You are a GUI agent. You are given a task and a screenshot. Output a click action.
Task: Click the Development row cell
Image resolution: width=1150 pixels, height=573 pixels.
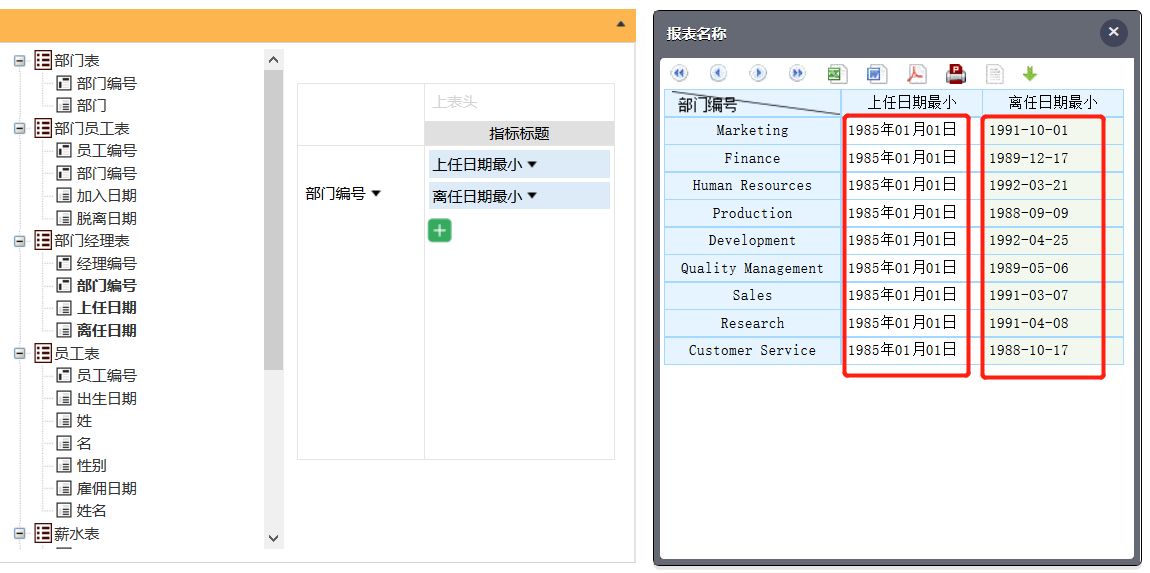coord(752,241)
